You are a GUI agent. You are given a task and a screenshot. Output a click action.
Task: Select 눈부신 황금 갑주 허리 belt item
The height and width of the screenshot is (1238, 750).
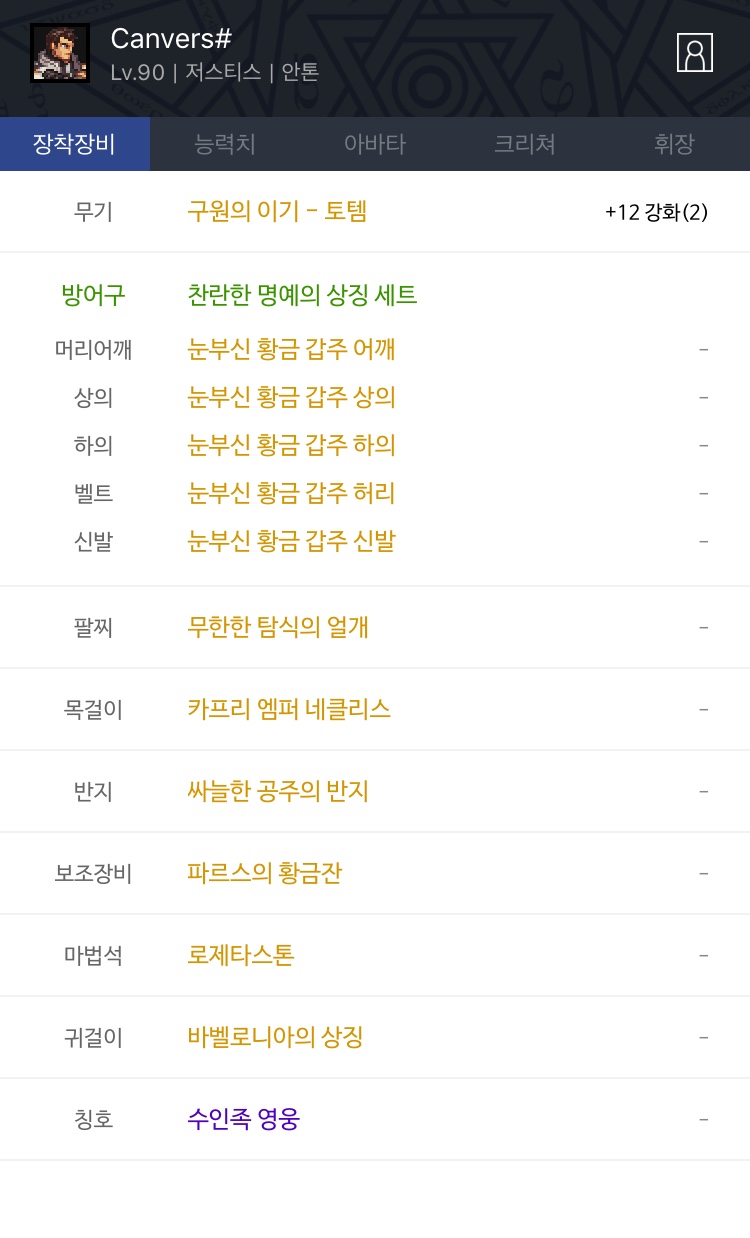coord(291,493)
